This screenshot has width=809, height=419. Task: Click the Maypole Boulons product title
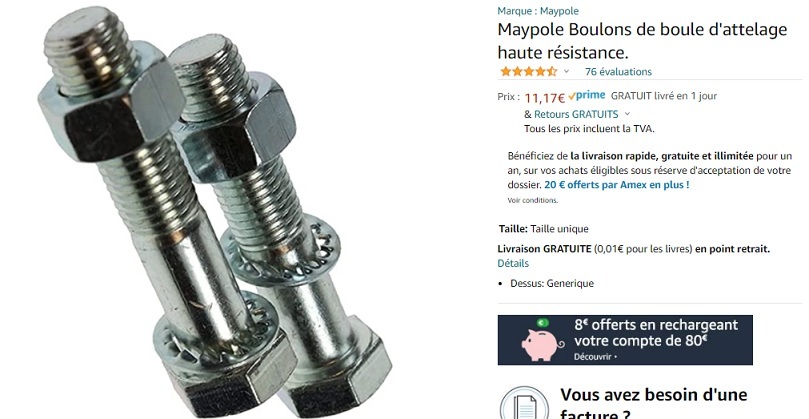(642, 41)
